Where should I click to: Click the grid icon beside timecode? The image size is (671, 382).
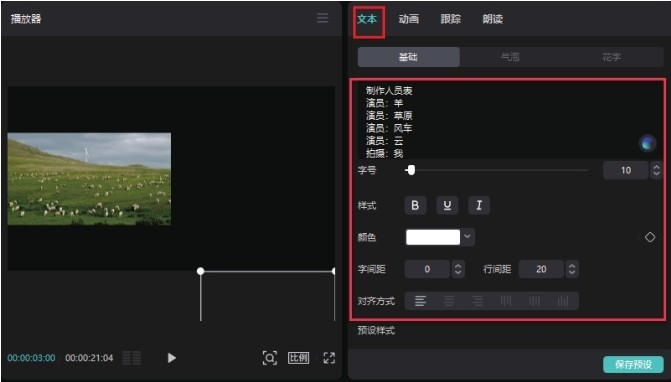pyautogui.click(x=132, y=358)
